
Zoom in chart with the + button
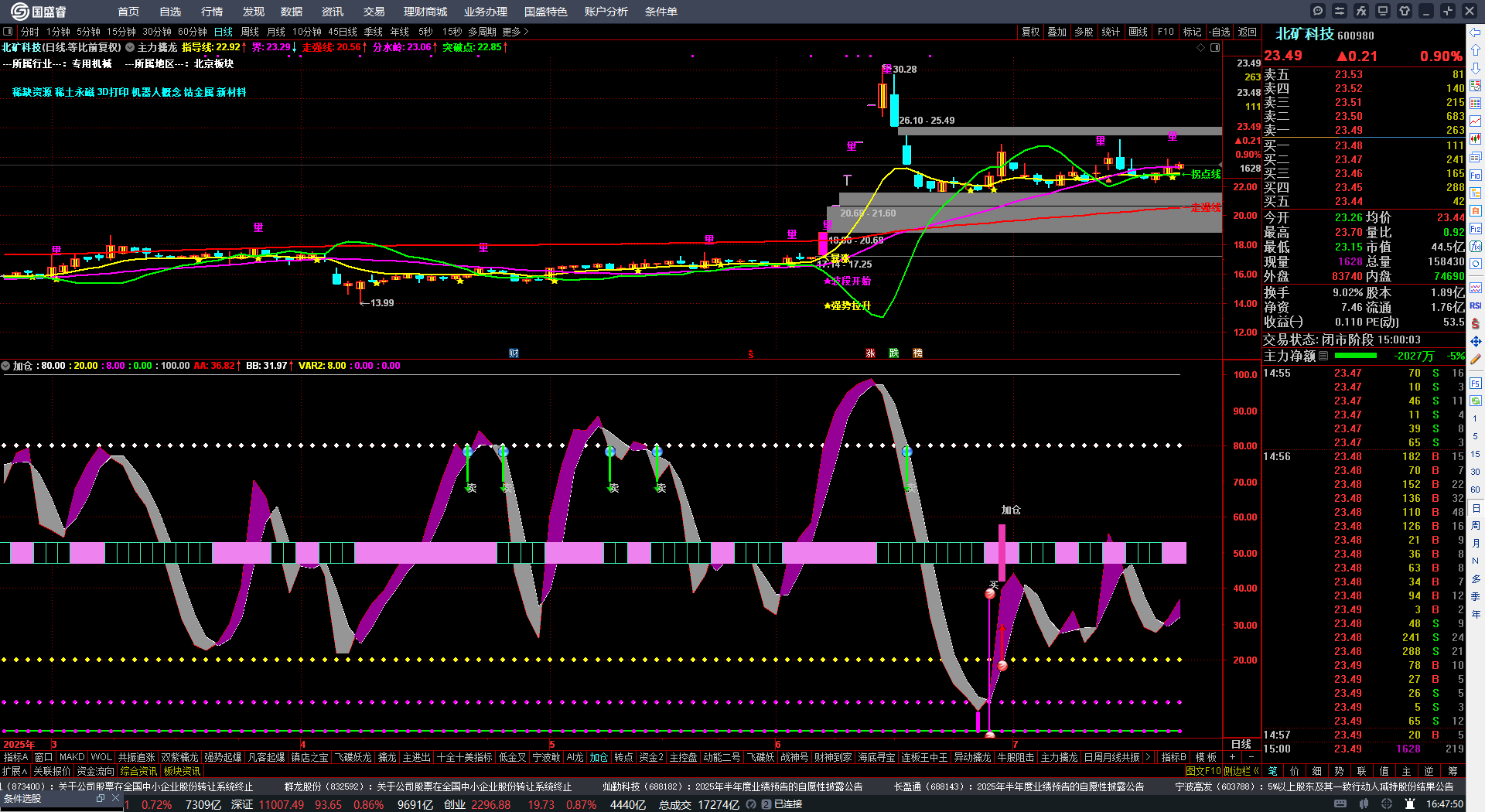pyautogui.click(x=1233, y=757)
